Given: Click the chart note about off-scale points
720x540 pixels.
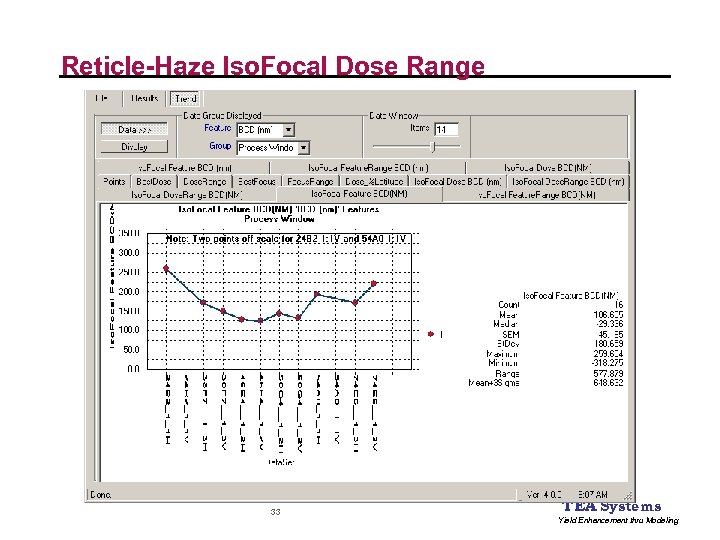Looking at the screenshot, I should point(286,239).
